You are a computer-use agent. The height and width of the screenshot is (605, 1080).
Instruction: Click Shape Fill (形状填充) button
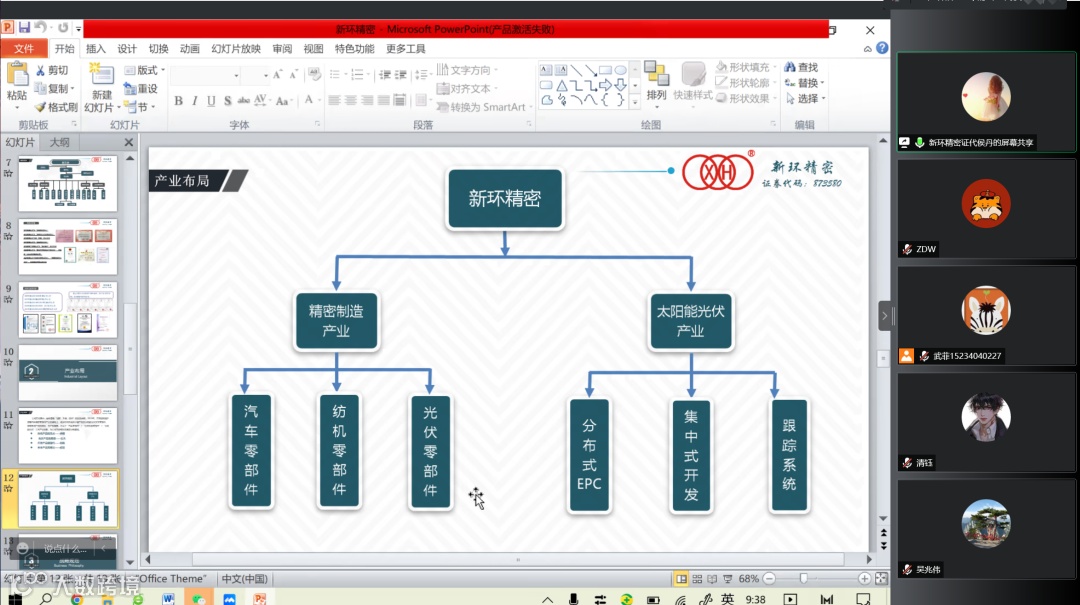click(x=744, y=67)
